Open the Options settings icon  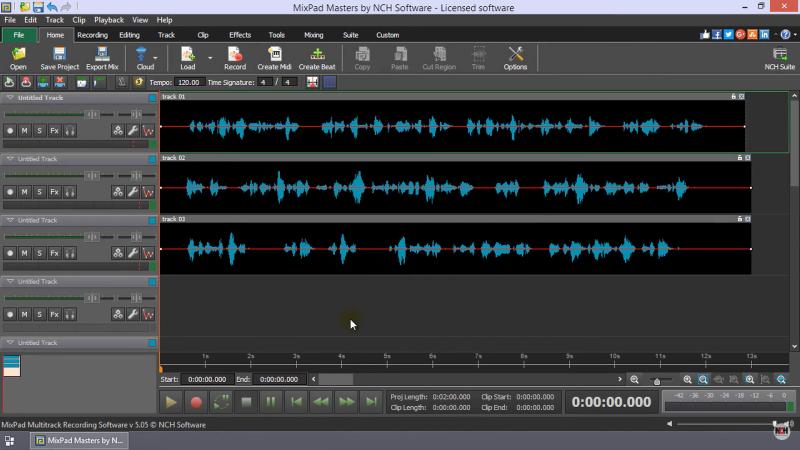pos(515,58)
